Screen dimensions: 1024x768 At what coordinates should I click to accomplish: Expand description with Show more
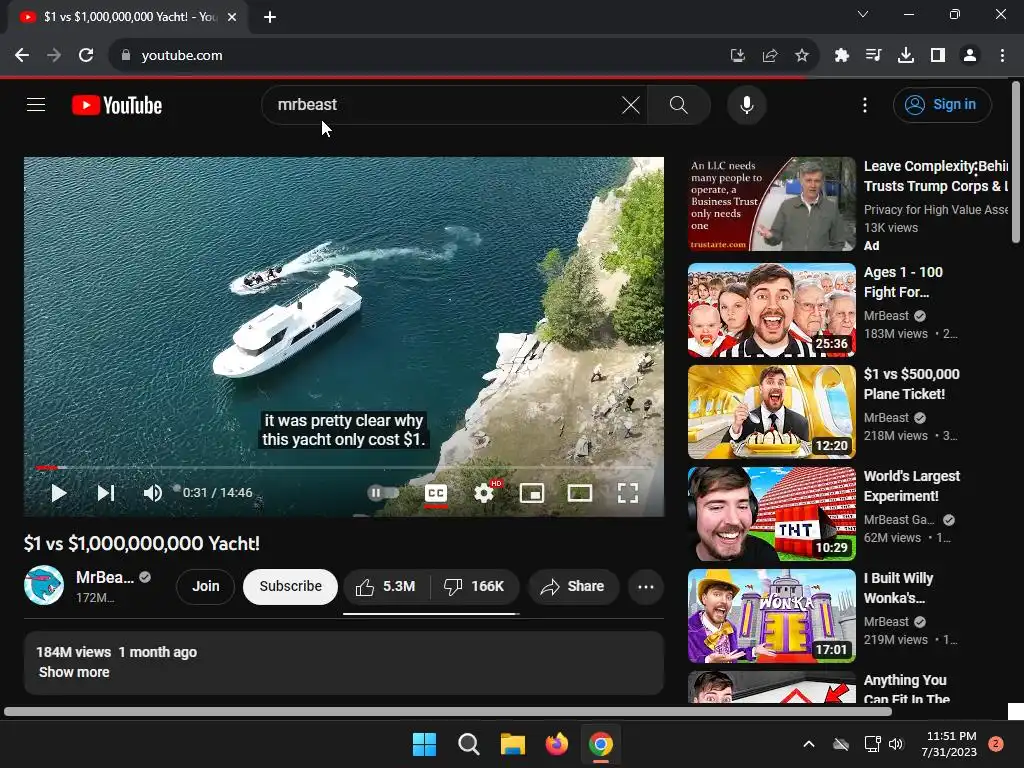click(x=74, y=672)
